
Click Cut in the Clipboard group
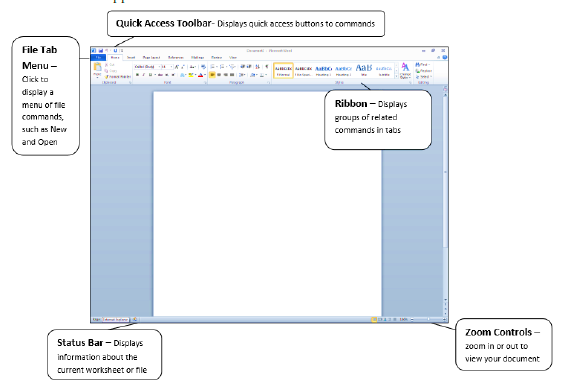pyautogui.click(x=110, y=64)
